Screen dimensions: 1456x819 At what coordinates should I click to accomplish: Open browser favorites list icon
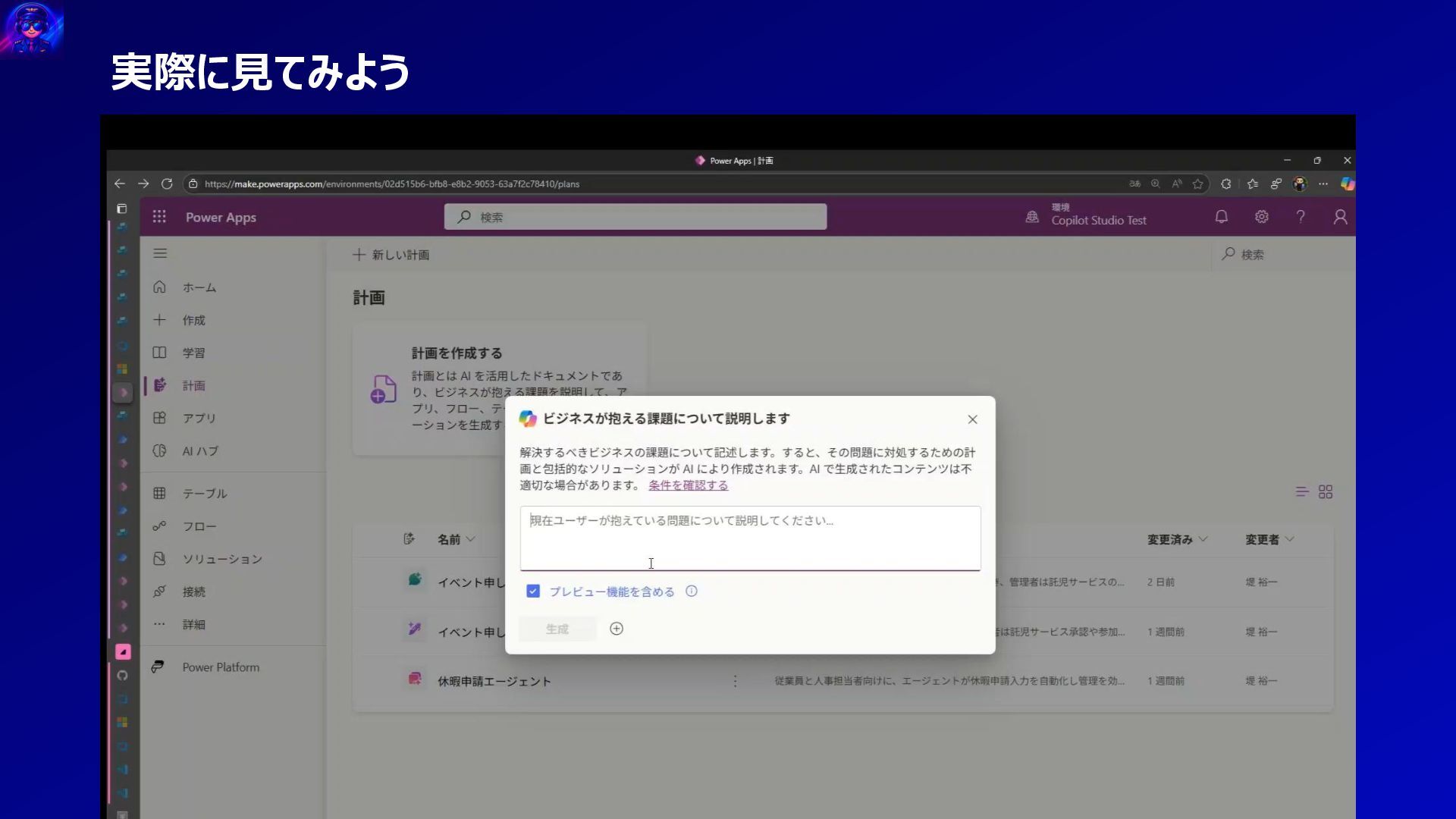(1252, 184)
